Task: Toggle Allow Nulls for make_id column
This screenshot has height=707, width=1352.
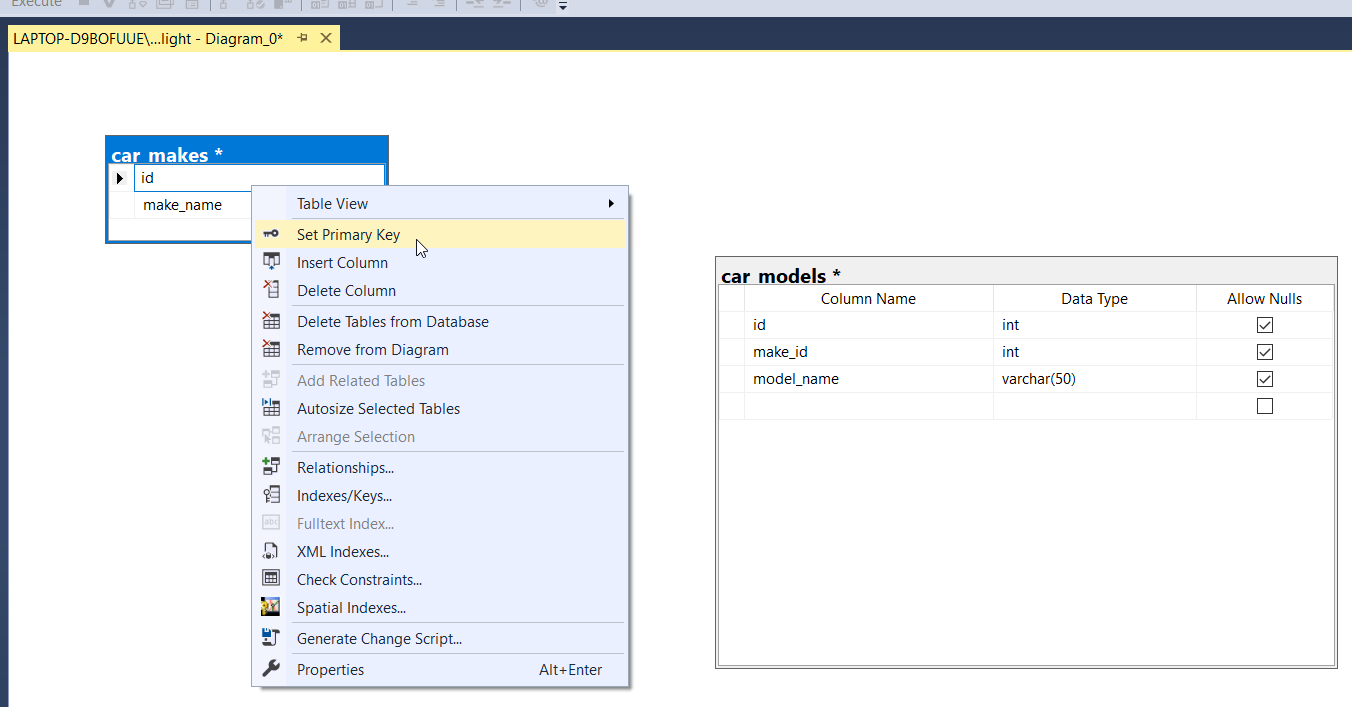Action: (x=1264, y=352)
